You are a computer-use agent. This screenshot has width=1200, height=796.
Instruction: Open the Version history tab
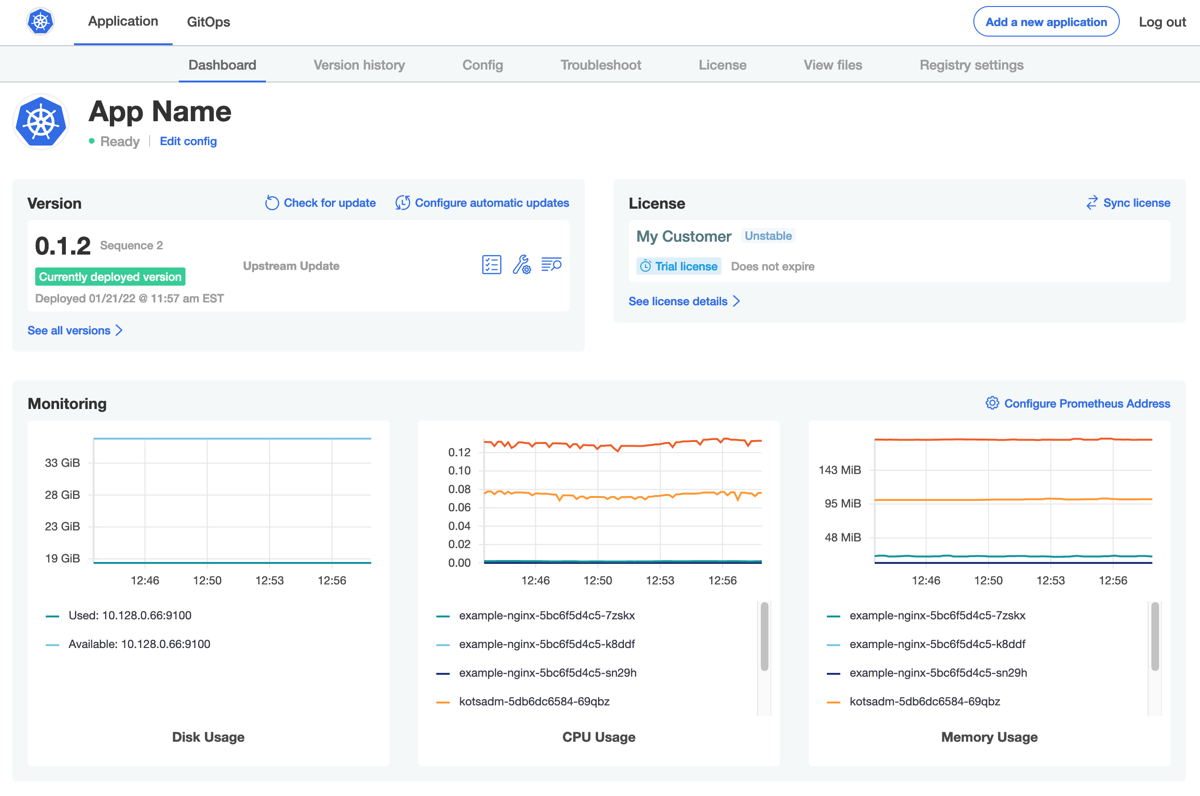pyautogui.click(x=358, y=64)
